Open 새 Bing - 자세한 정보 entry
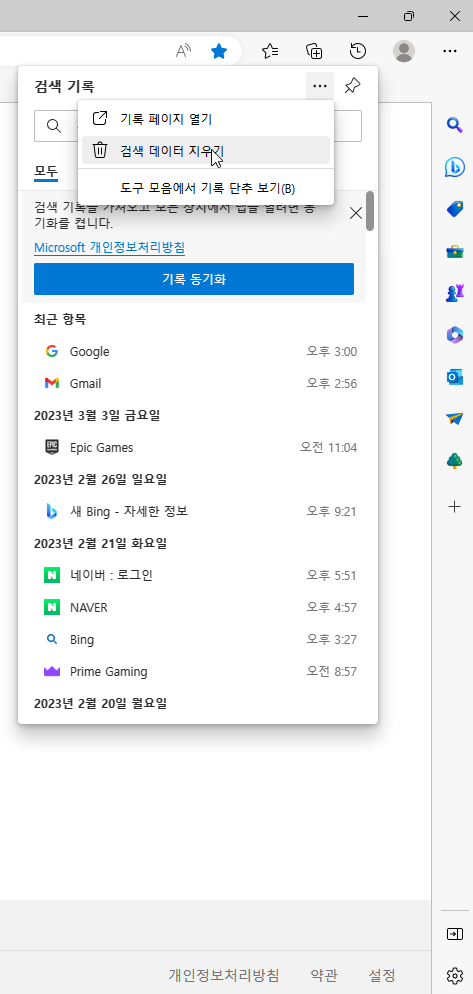Image resolution: width=473 pixels, height=994 pixels. click(200, 511)
